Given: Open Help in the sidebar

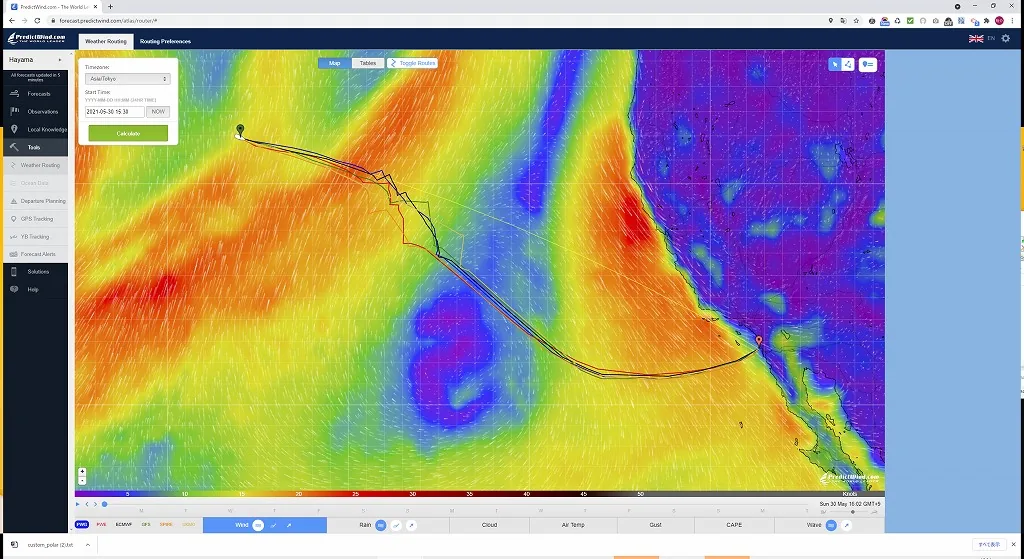Looking at the screenshot, I should (x=35, y=289).
